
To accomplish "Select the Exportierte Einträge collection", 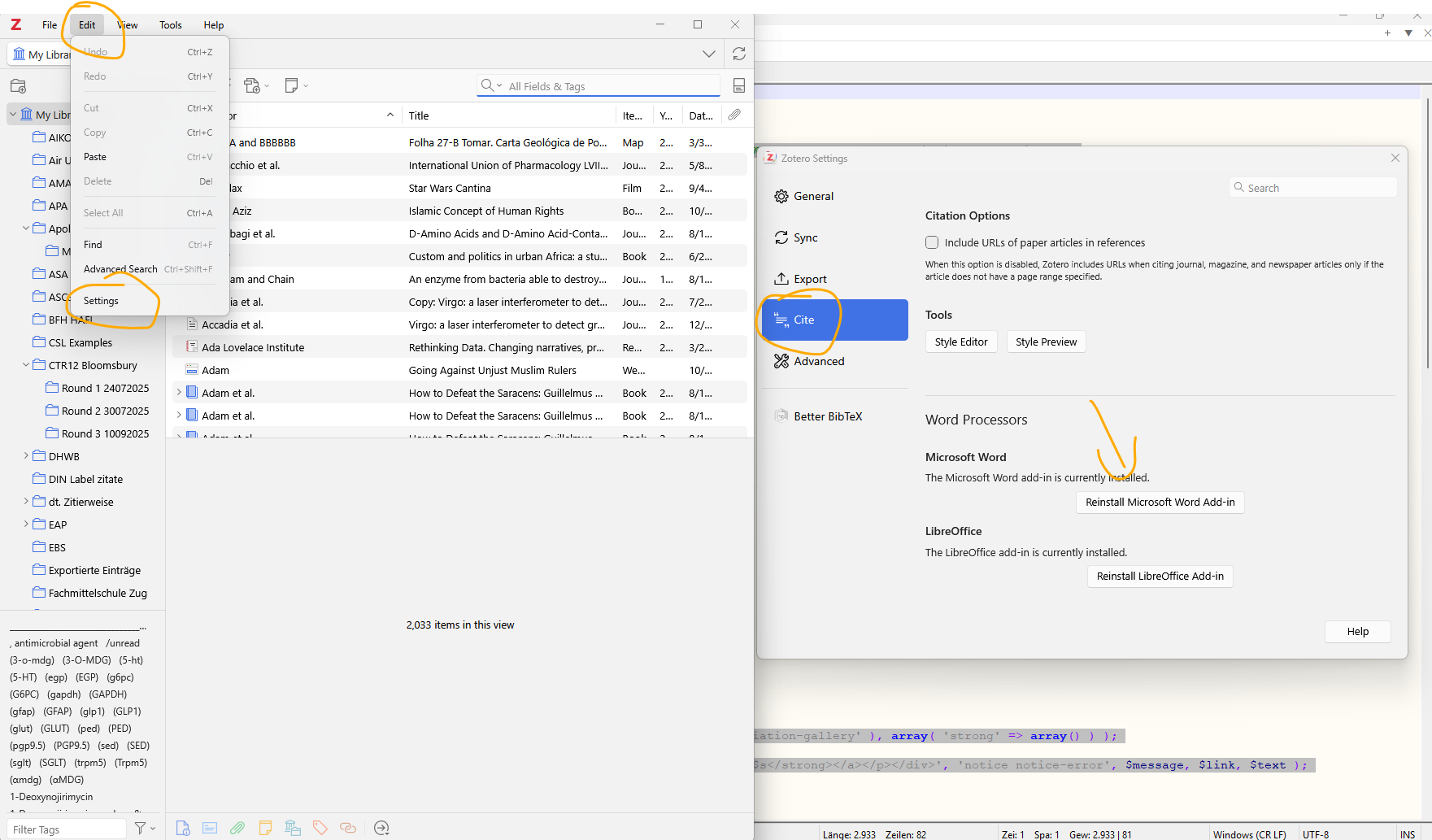I will point(94,570).
